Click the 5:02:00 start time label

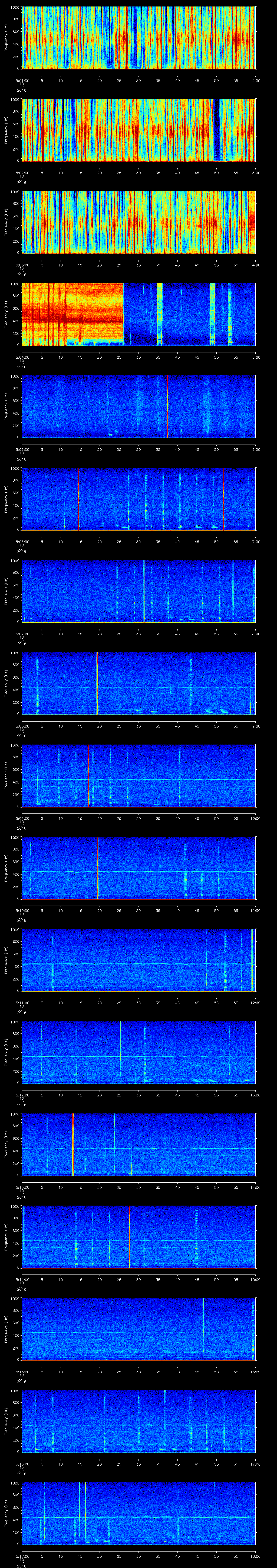[22, 173]
